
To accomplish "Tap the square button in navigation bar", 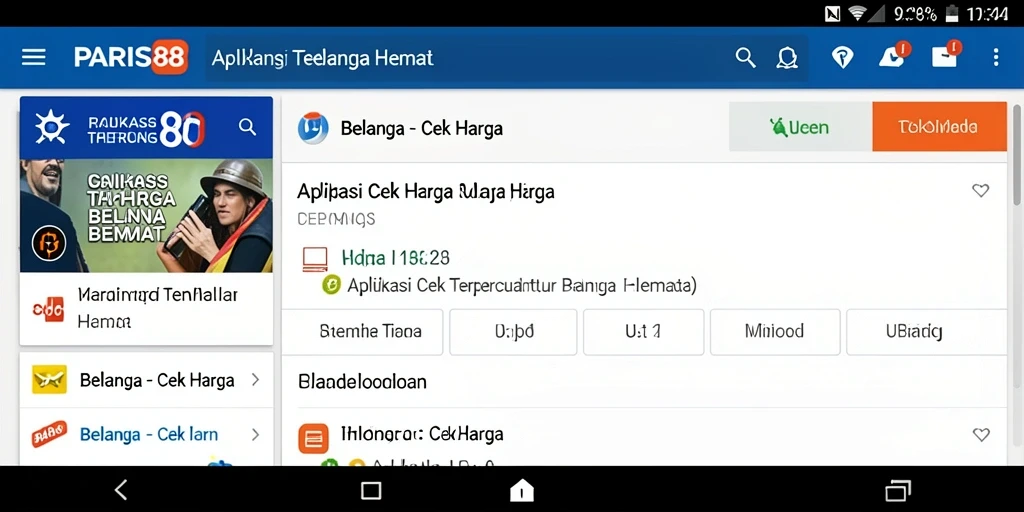I will pos(371,490).
